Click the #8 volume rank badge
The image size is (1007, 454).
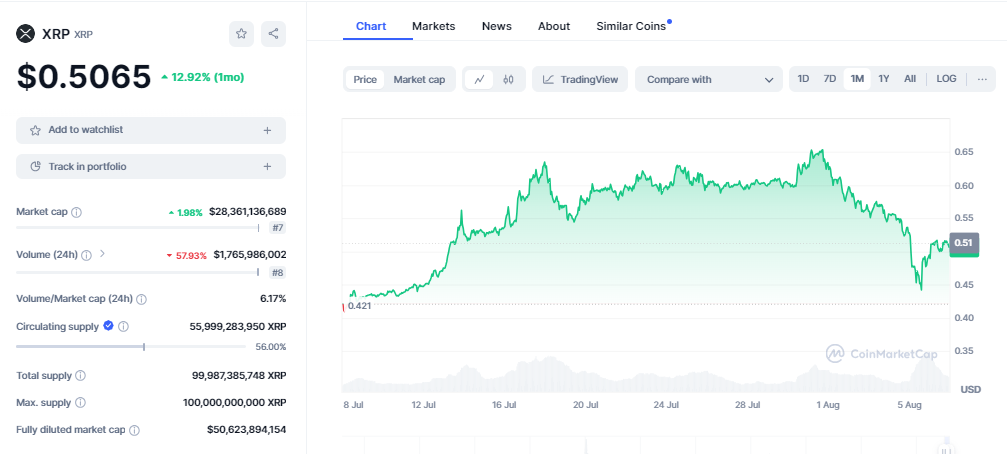(x=277, y=273)
